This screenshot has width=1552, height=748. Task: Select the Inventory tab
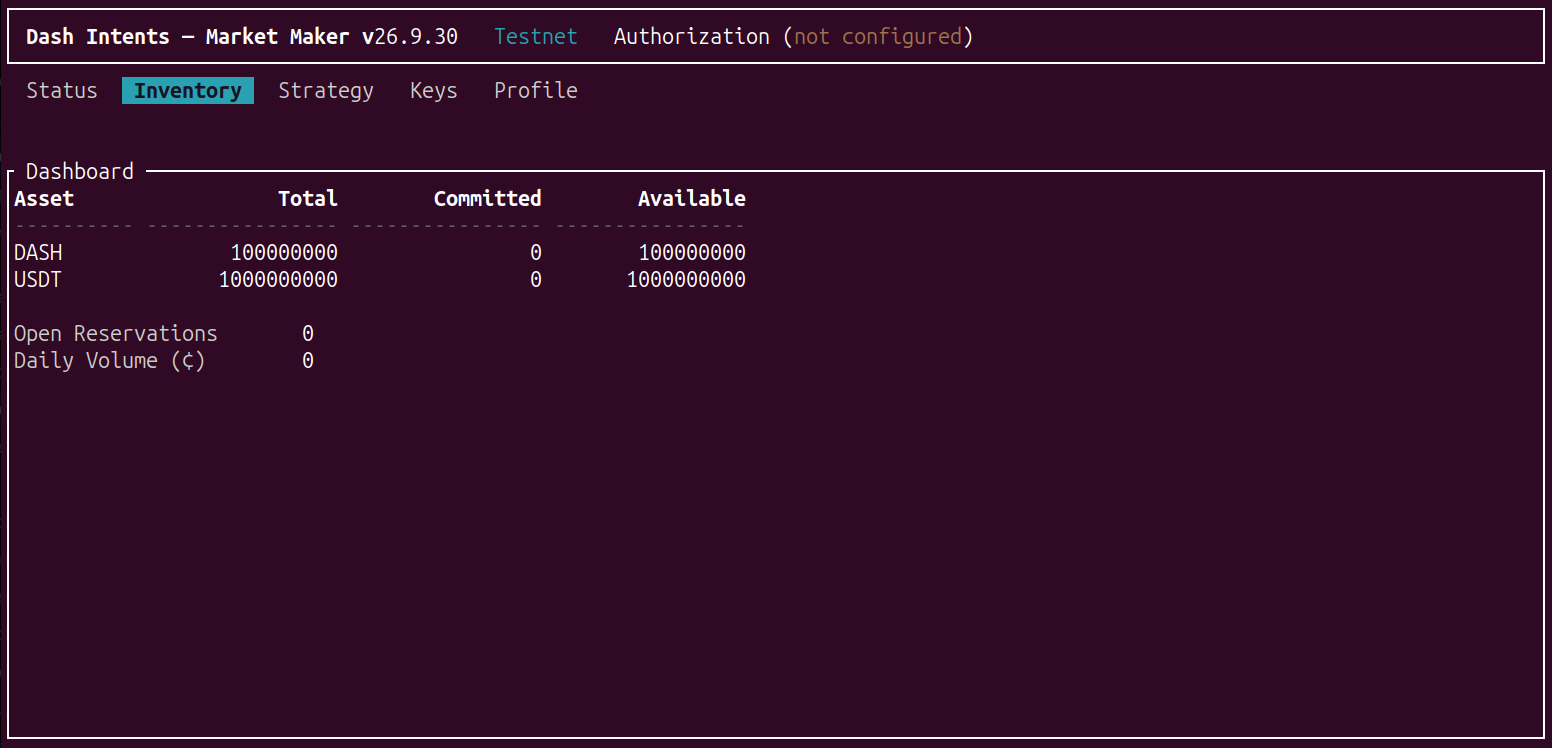188,91
